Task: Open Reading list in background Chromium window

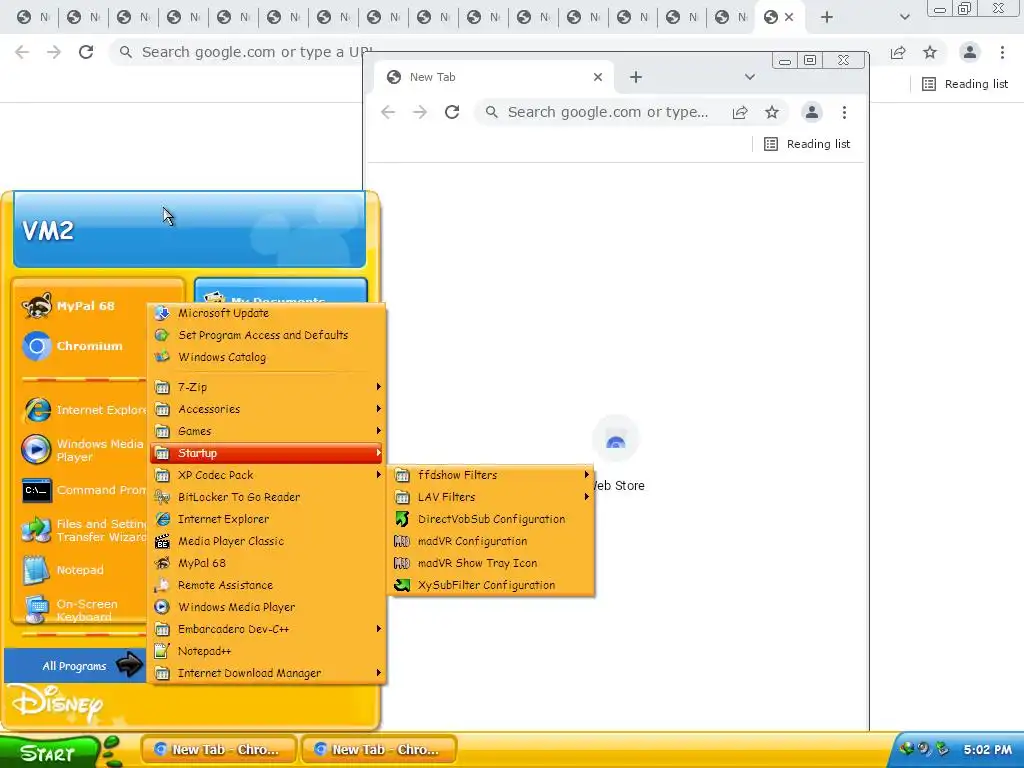Action: (965, 84)
